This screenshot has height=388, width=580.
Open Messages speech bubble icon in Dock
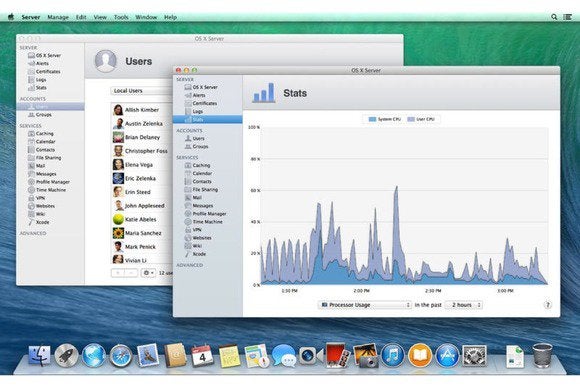click(x=284, y=355)
